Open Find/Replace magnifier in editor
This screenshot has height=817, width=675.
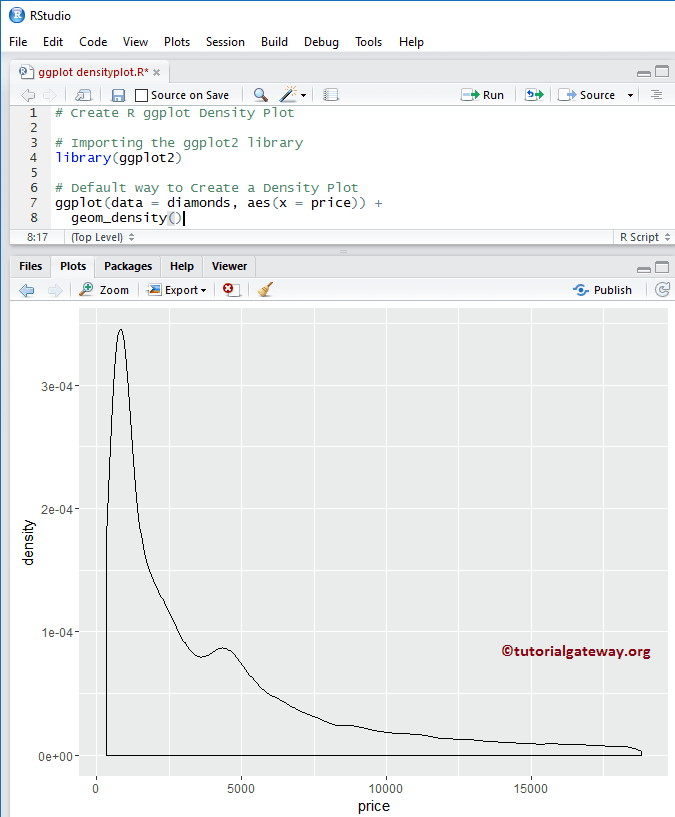(x=260, y=95)
